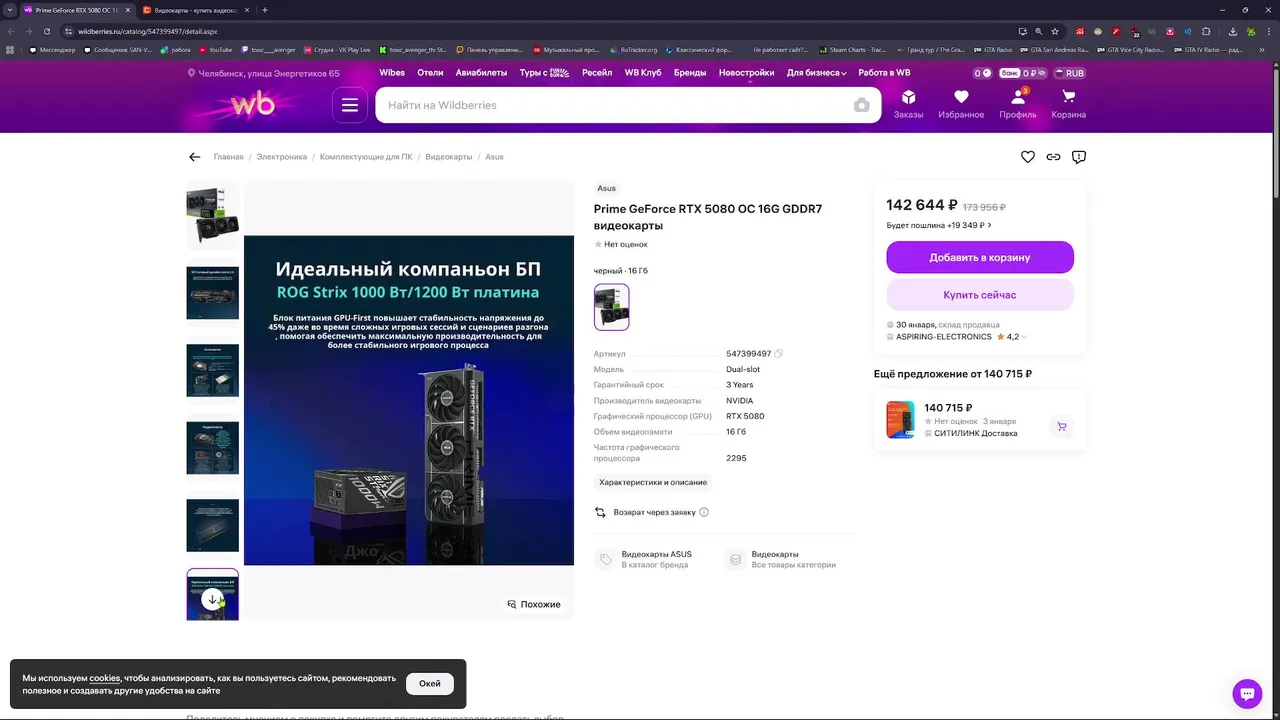Click the Купить сейчас button
The image size is (1280, 720).
[x=980, y=295]
